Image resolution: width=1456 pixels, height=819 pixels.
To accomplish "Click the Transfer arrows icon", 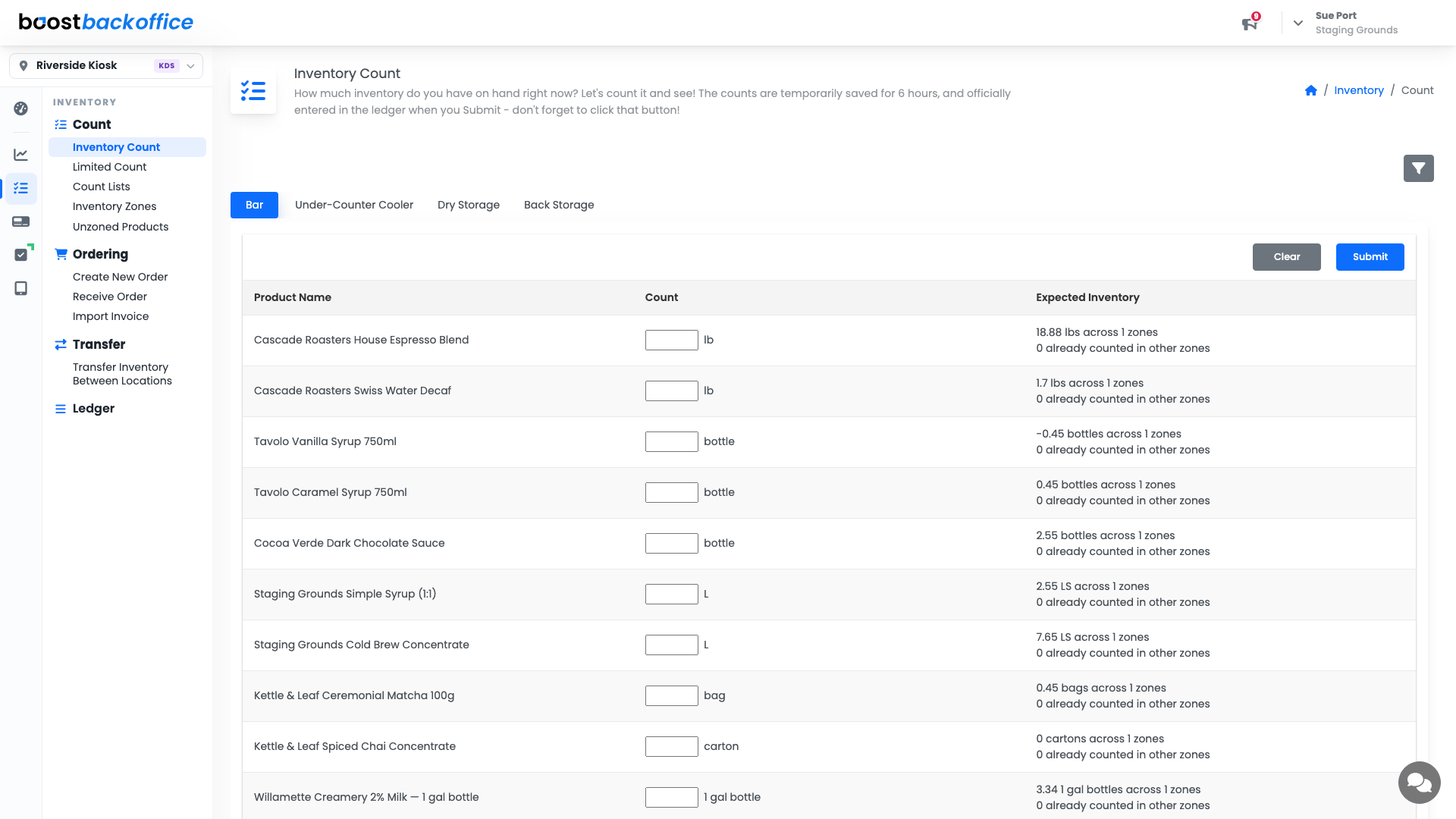I will coord(61,344).
